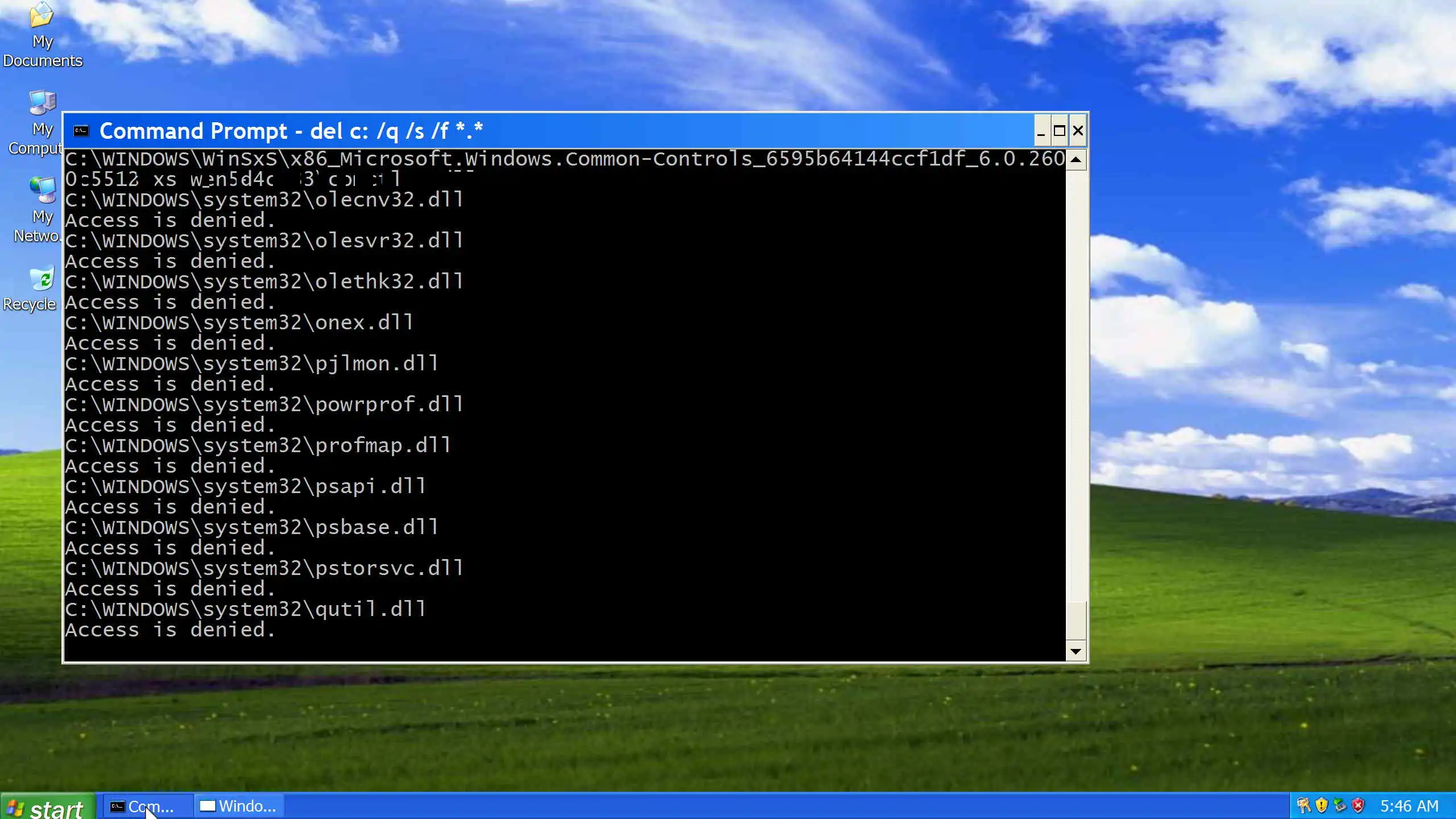Click the keys icon in system tray
The width and height of the screenshot is (1456, 819).
[1304, 805]
